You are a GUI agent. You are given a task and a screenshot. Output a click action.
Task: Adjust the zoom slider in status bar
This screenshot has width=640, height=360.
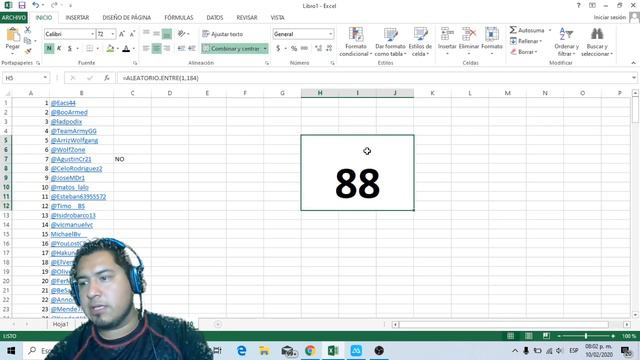pos(586,336)
